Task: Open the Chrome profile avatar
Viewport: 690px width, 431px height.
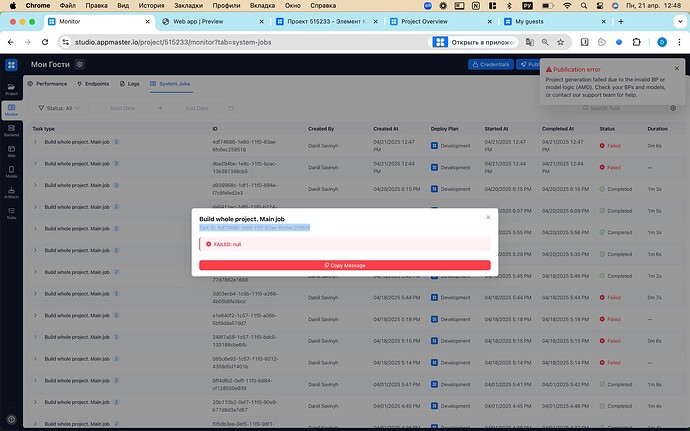Action: coord(662,42)
